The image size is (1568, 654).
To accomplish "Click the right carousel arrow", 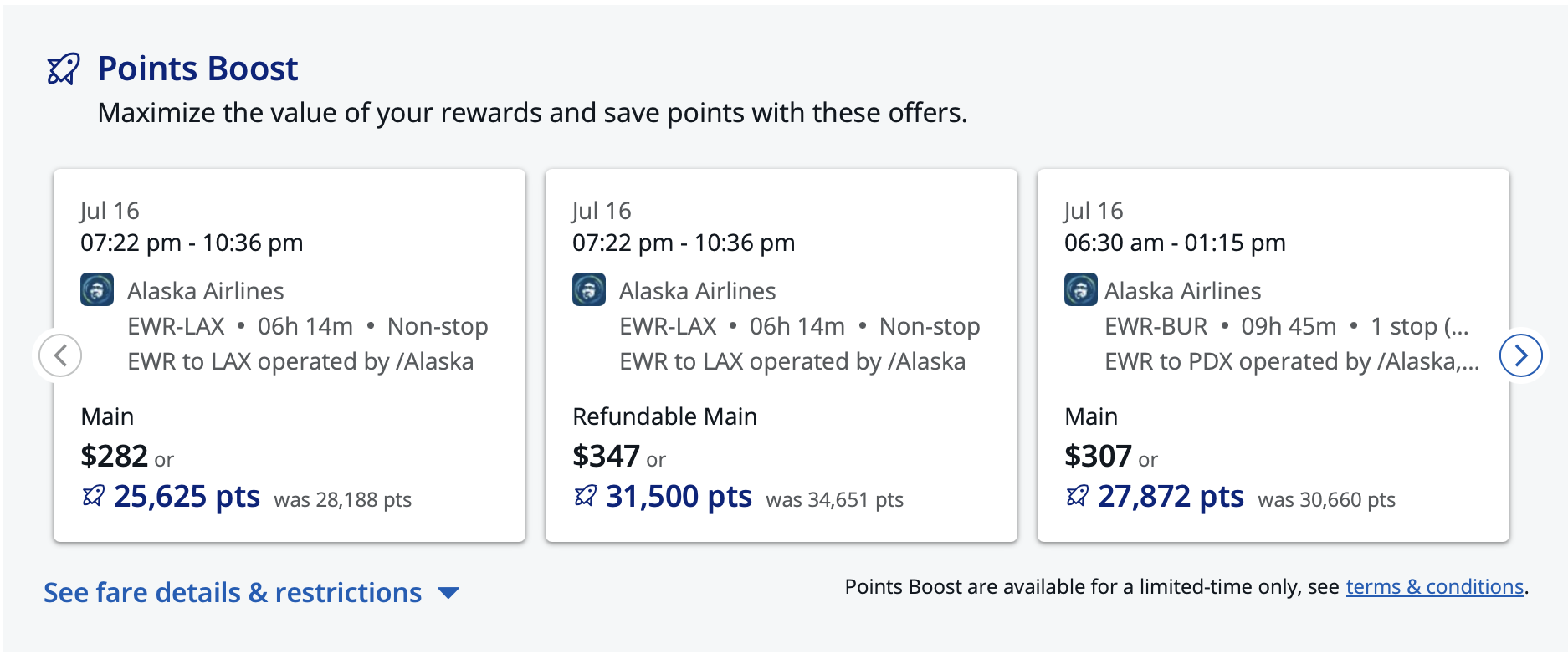I will [1521, 355].
